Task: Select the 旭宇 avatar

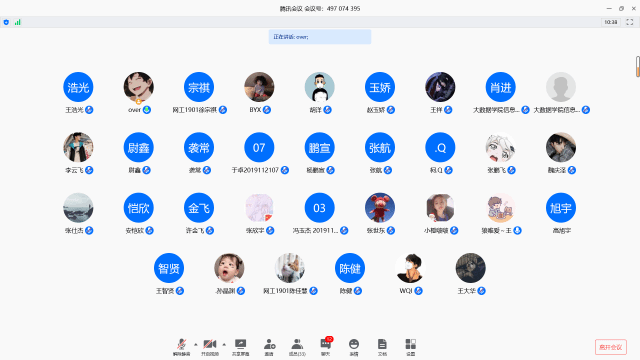Action: [x=561, y=208]
